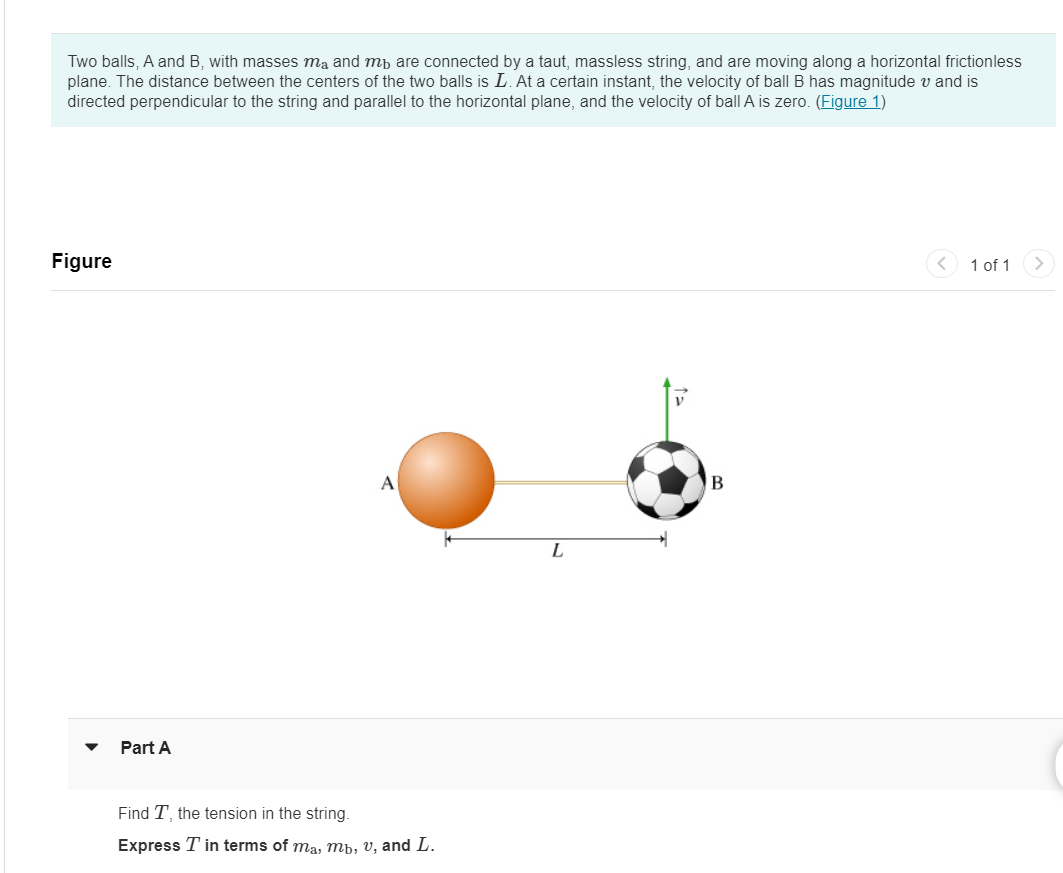The height and width of the screenshot is (873, 1063).
Task: Click the next figure arrow icon
Action: coord(1039,264)
